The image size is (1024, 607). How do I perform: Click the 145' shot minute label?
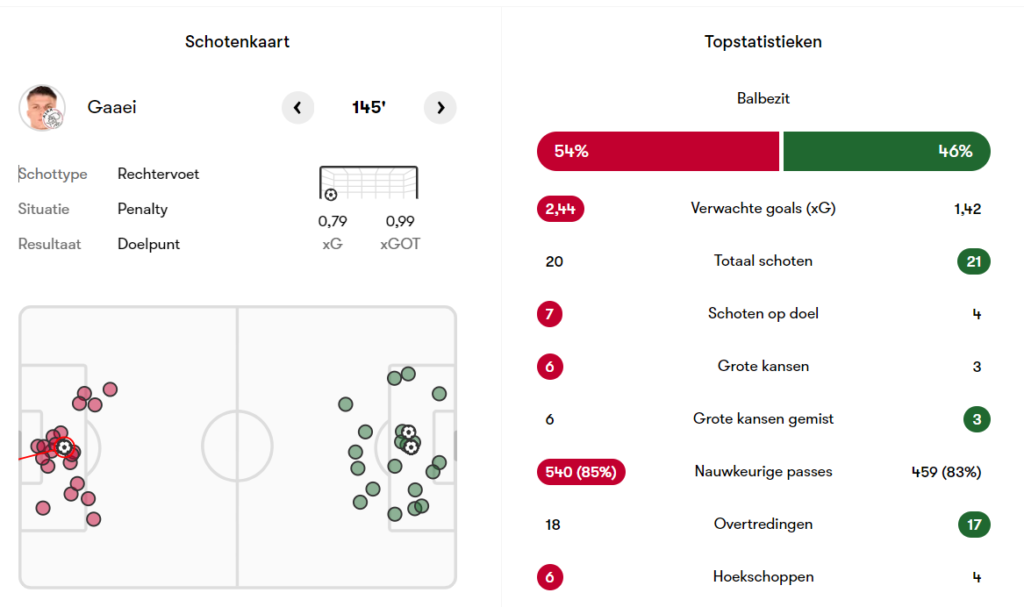(369, 107)
